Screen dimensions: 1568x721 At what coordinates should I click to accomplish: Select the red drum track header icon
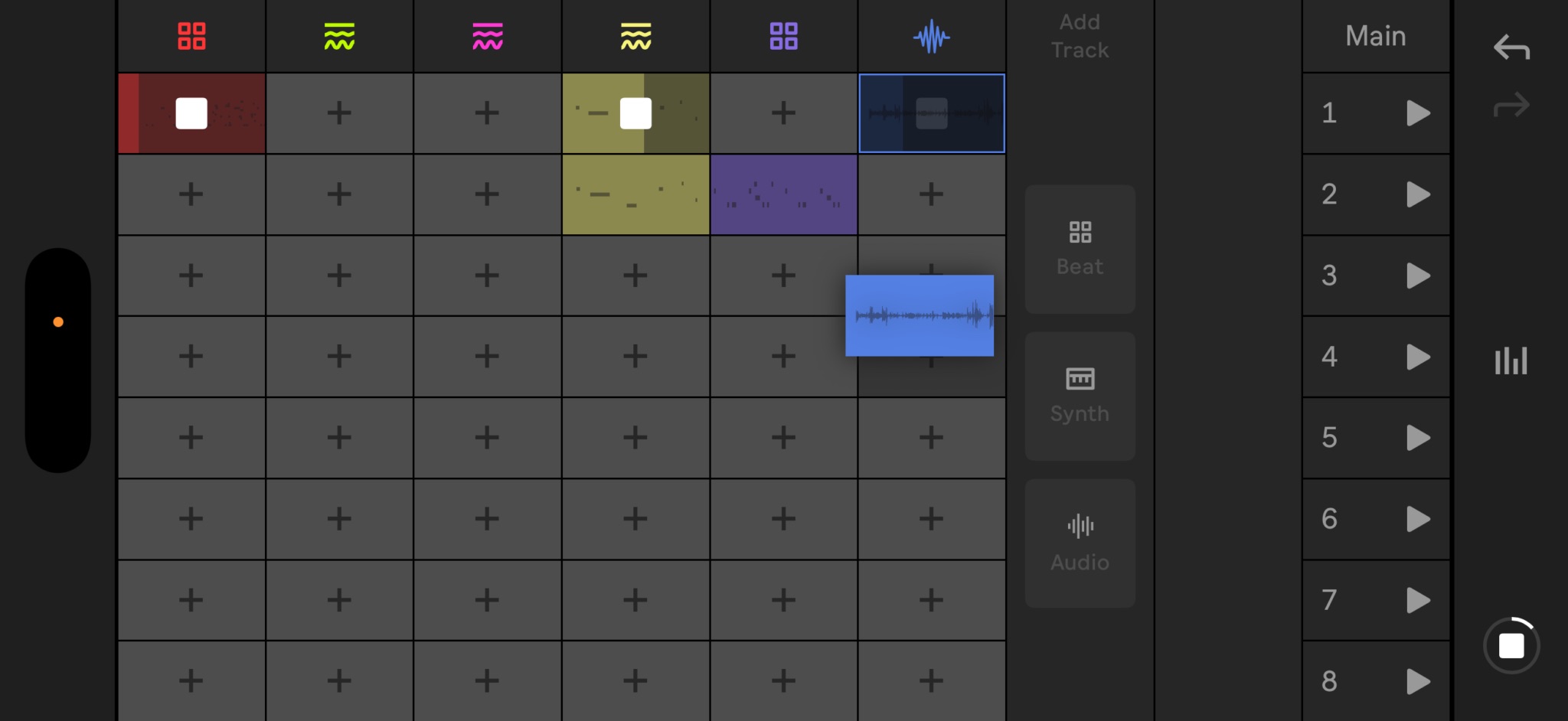click(191, 36)
